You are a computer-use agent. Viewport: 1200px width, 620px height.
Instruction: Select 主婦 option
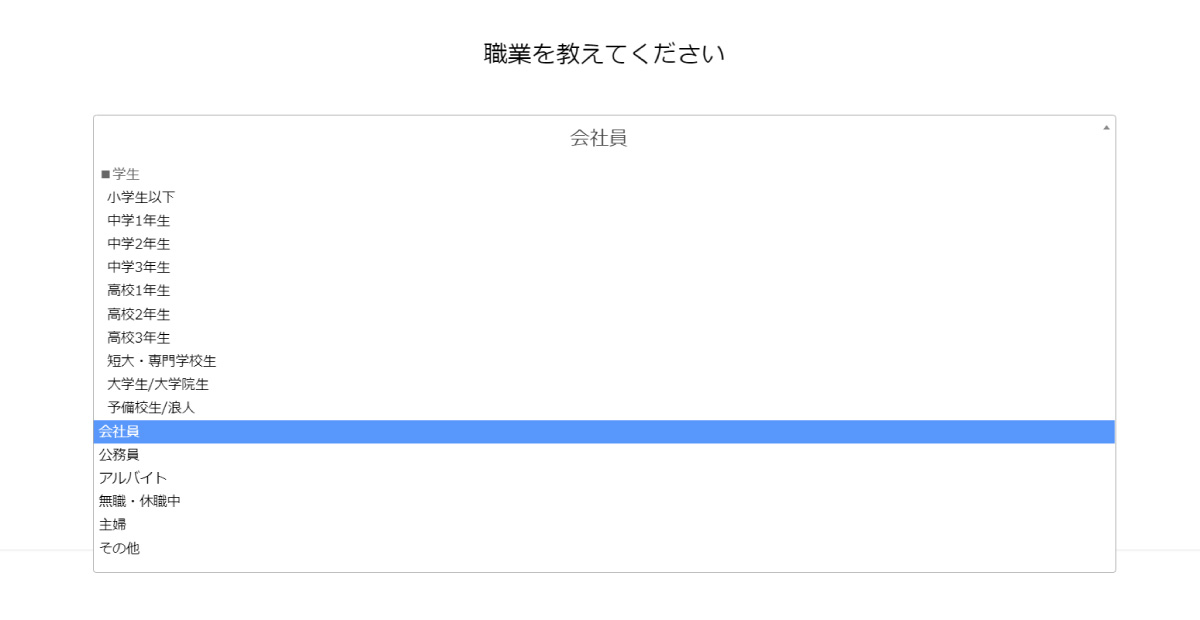coord(113,524)
